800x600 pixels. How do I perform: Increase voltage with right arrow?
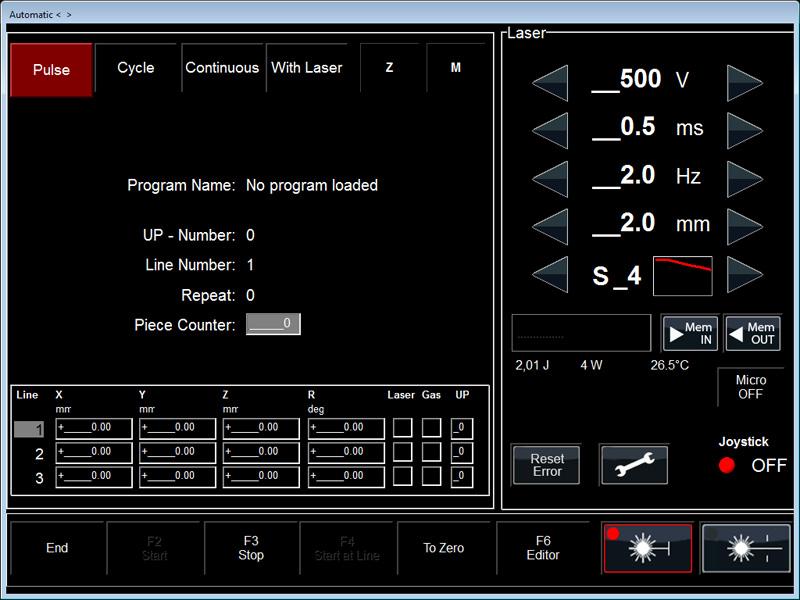[x=745, y=82]
